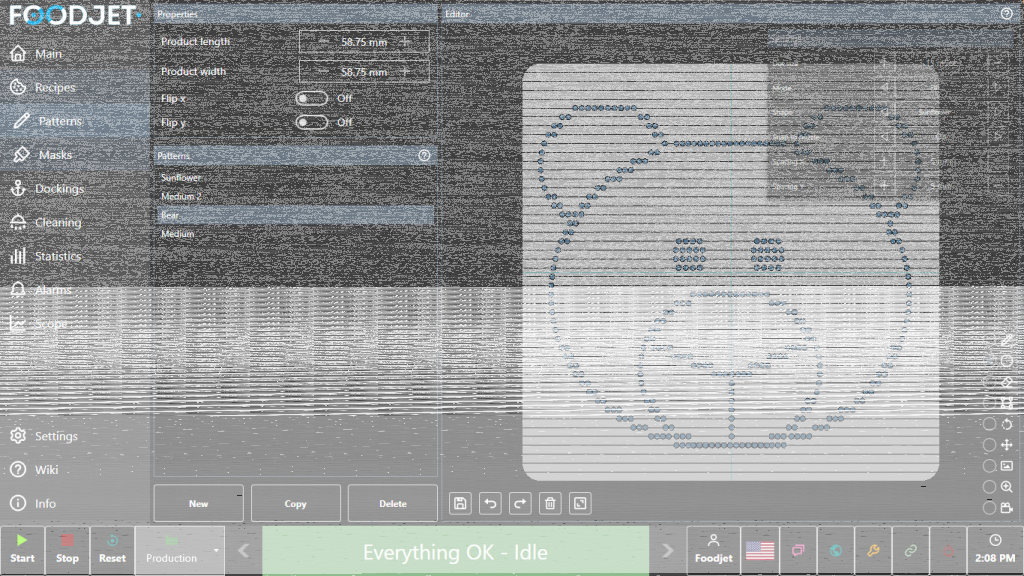Click the Copy pattern button
The width and height of the screenshot is (1024, 576).
click(x=295, y=504)
